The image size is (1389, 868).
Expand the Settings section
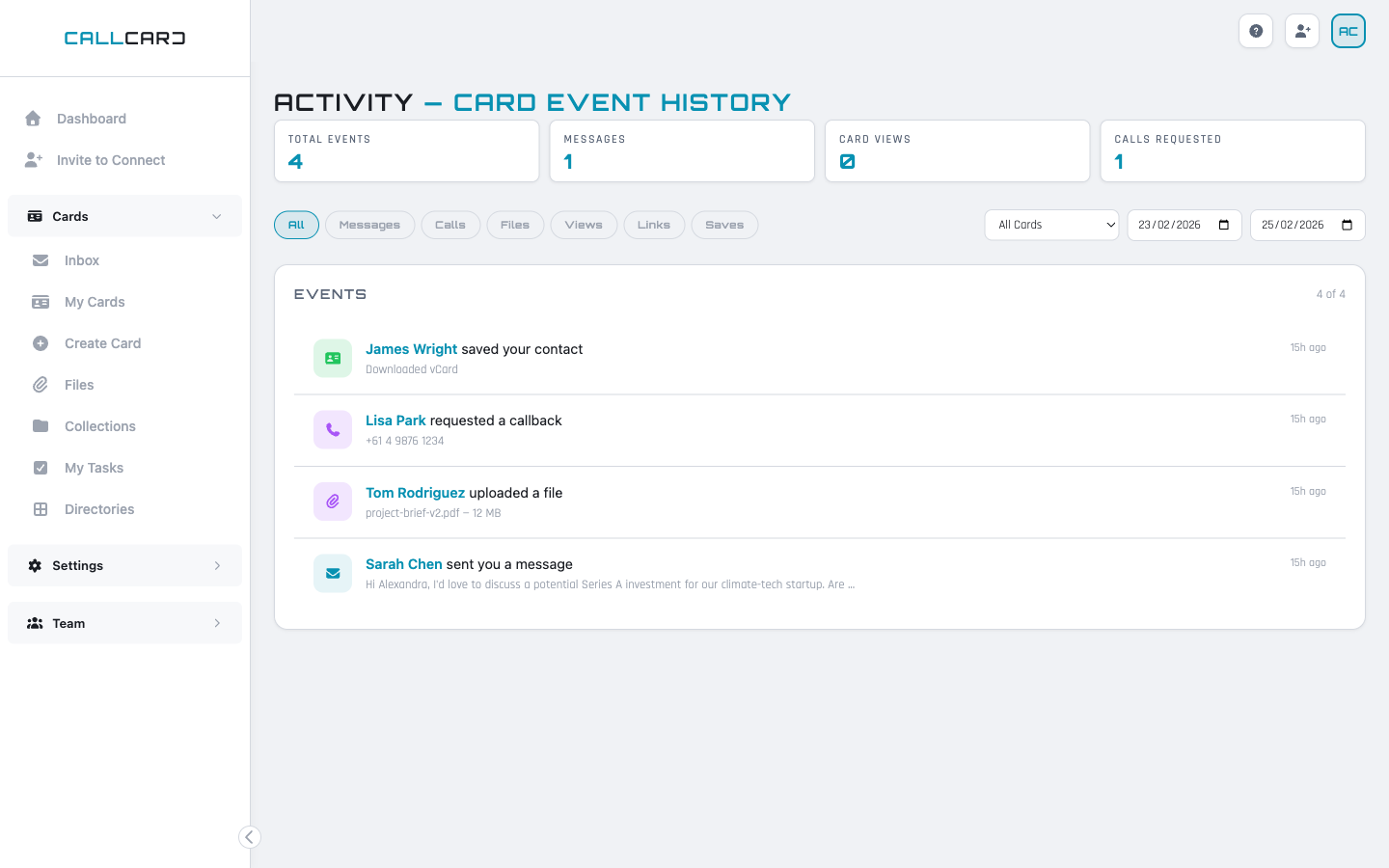[124, 565]
